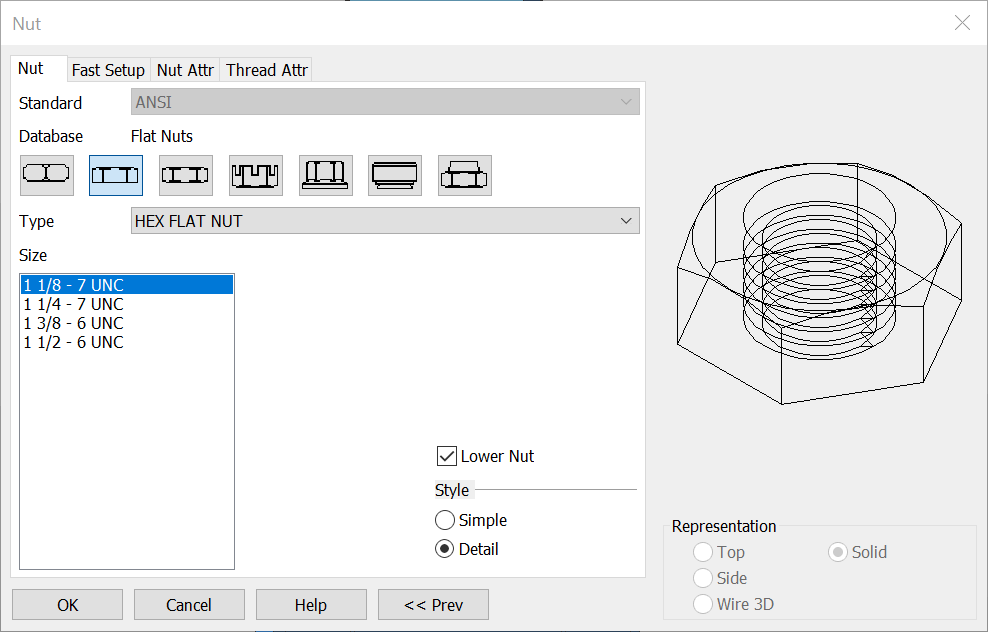This screenshot has width=988, height=632.
Task: Click the cap nut style icon
Action: (x=394, y=175)
